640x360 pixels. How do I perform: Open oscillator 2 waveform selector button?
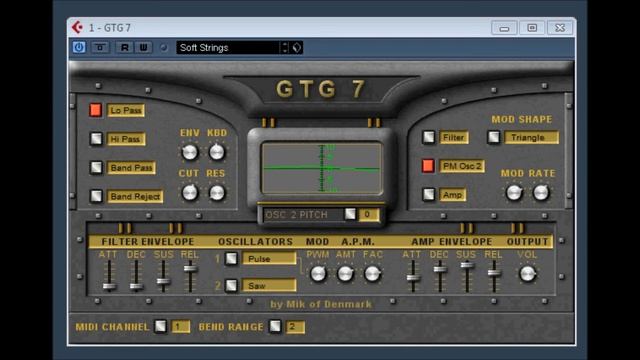[x=231, y=285]
